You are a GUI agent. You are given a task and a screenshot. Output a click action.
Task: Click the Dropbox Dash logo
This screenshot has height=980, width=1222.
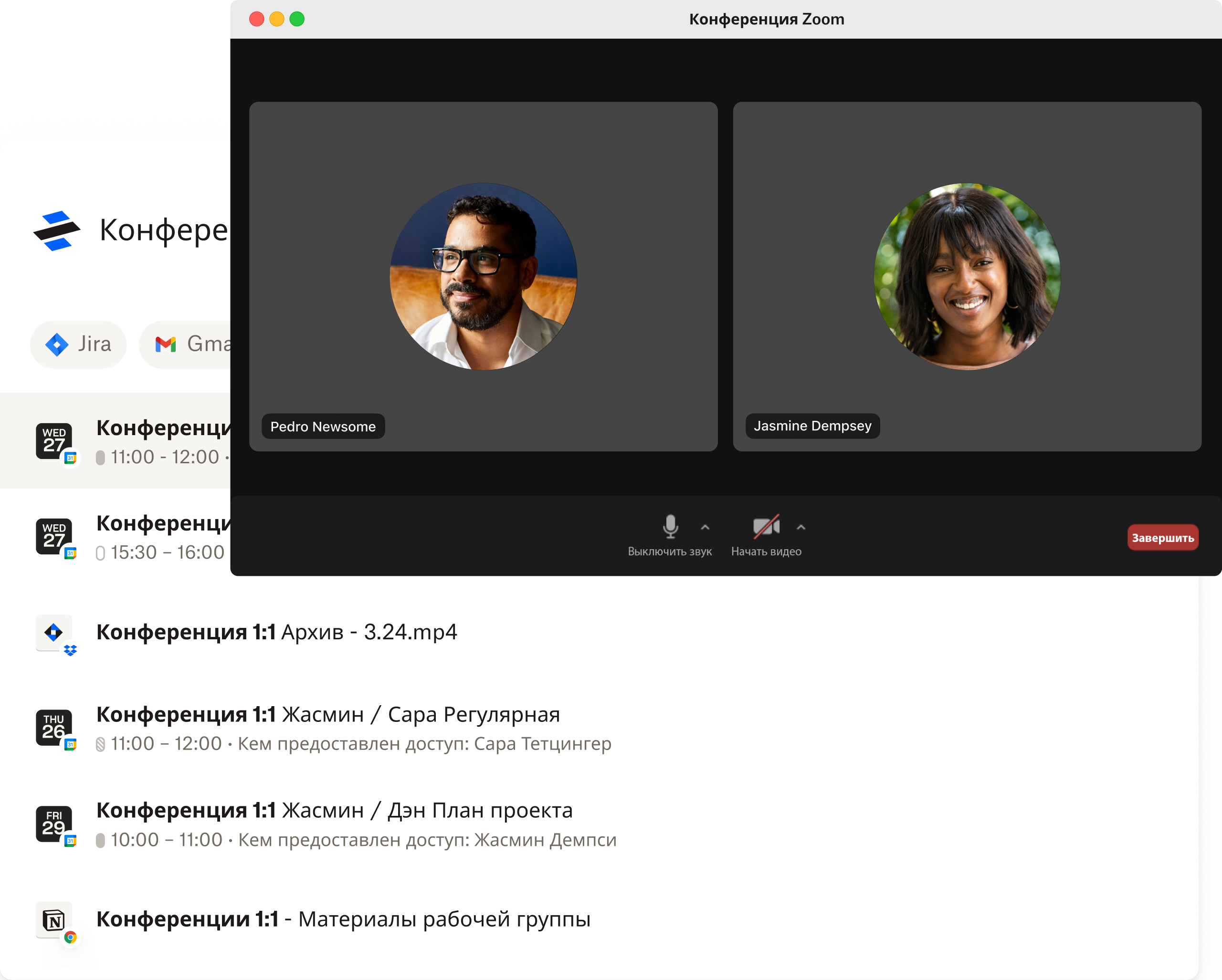(x=56, y=230)
